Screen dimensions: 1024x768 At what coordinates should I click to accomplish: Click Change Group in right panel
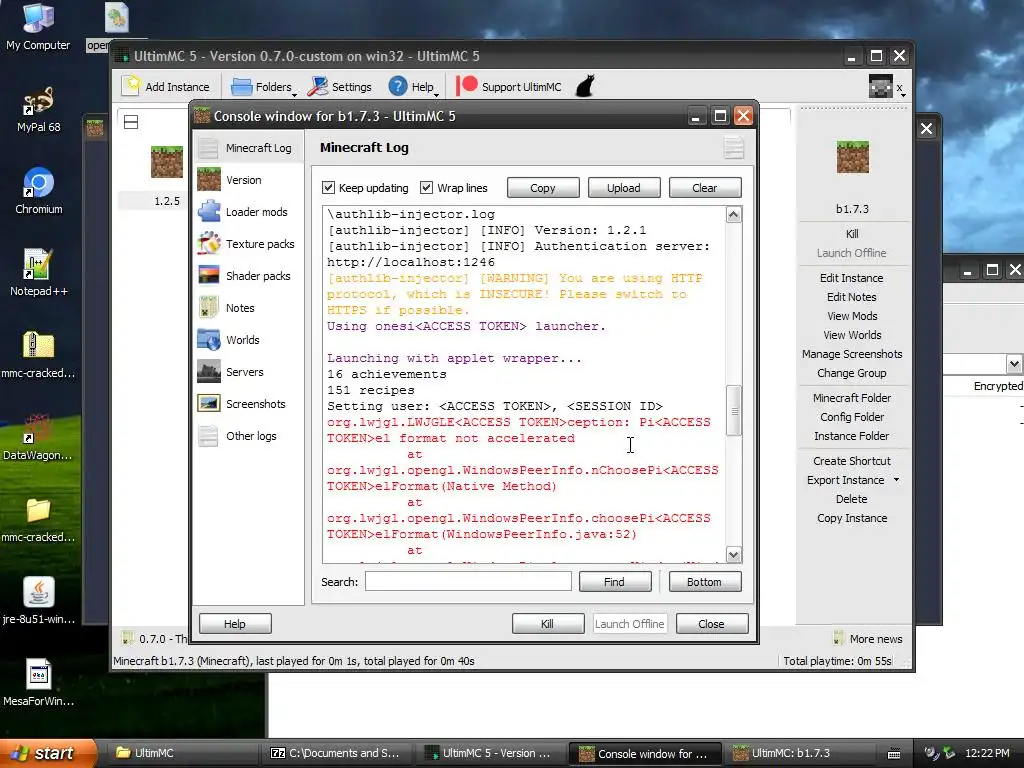tap(852, 372)
